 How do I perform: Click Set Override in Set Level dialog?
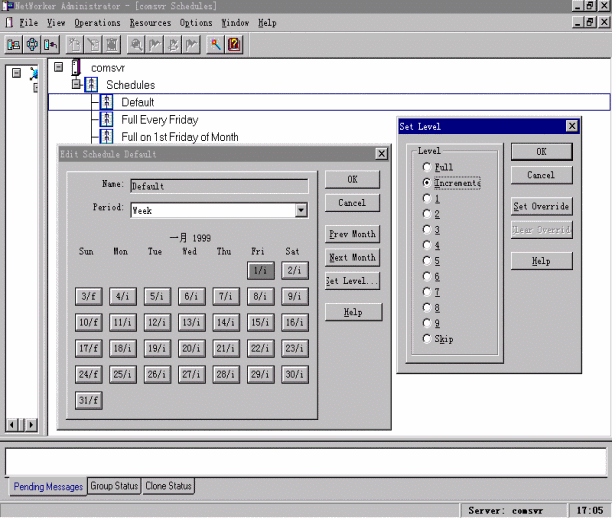click(x=541, y=206)
